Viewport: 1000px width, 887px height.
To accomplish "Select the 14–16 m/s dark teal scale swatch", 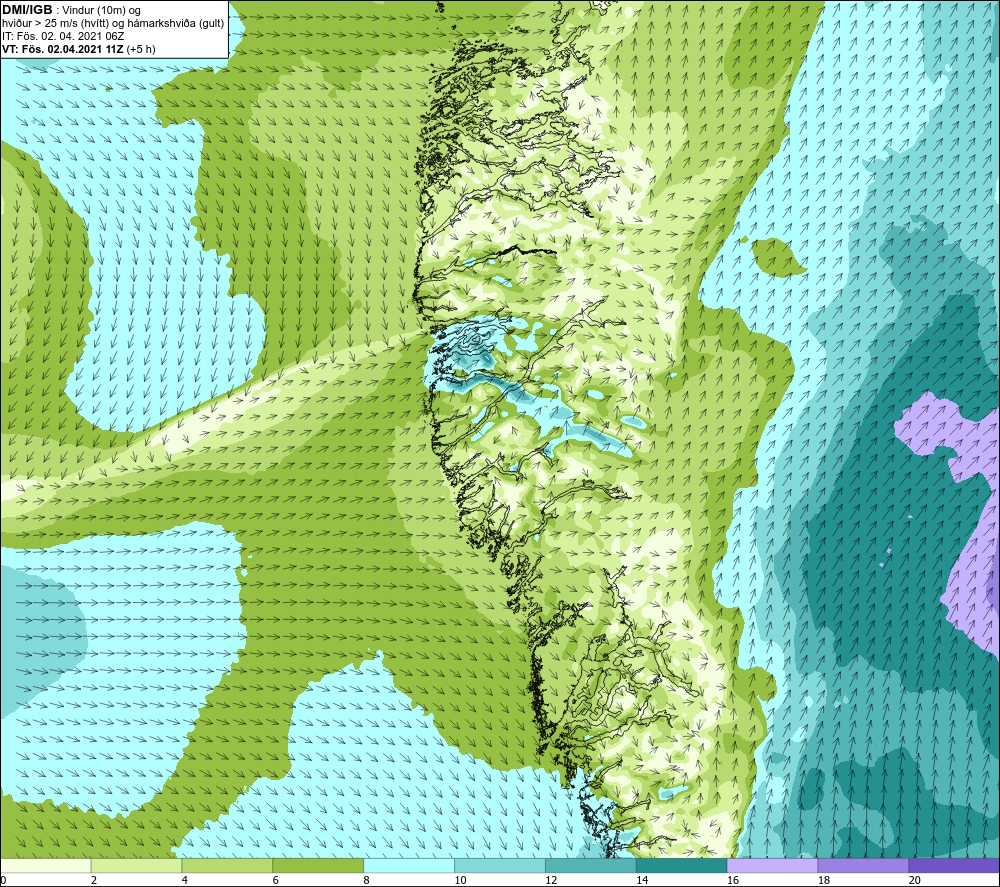I will 682,865.
